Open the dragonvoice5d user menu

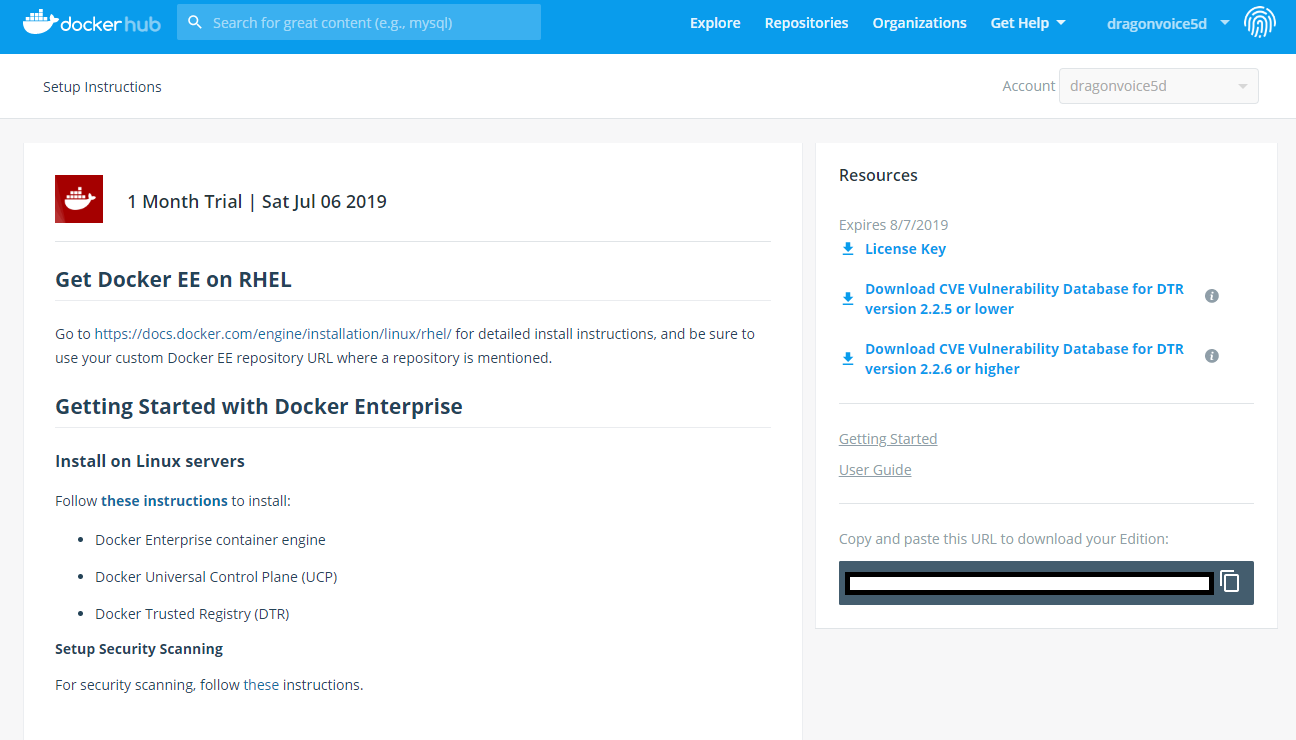1168,23
